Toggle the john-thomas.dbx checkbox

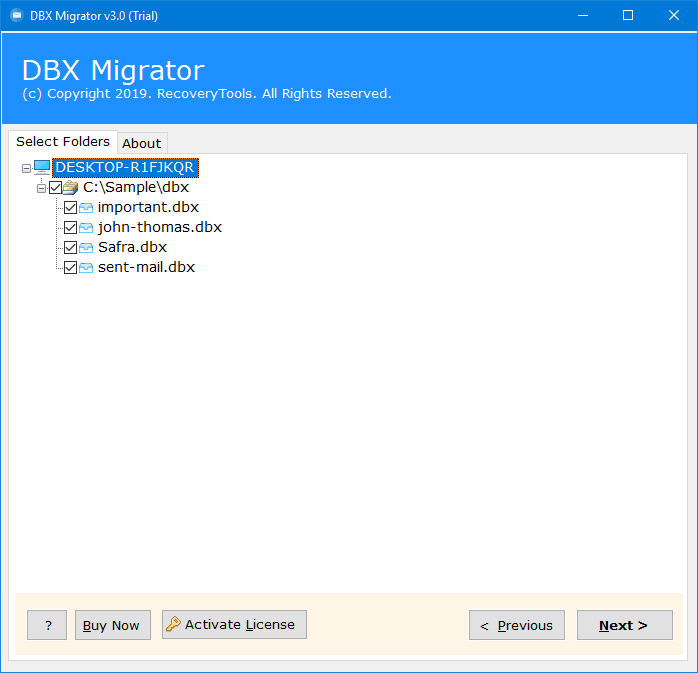click(71, 227)
